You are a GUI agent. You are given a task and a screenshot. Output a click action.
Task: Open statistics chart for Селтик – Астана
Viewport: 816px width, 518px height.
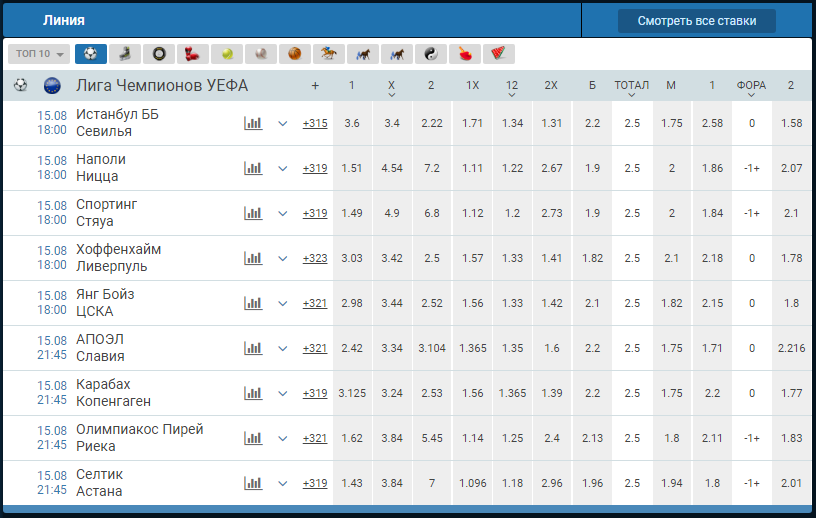[x=253, y=483]
